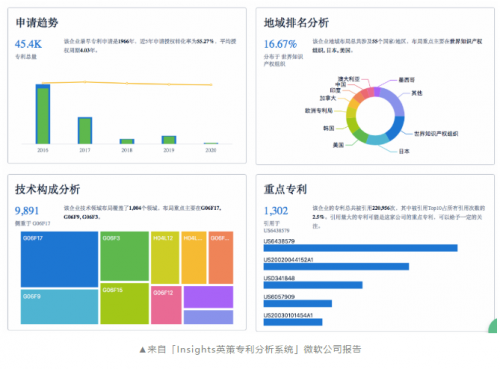
Task: Click the small 2018 bar
Action: 127,141
